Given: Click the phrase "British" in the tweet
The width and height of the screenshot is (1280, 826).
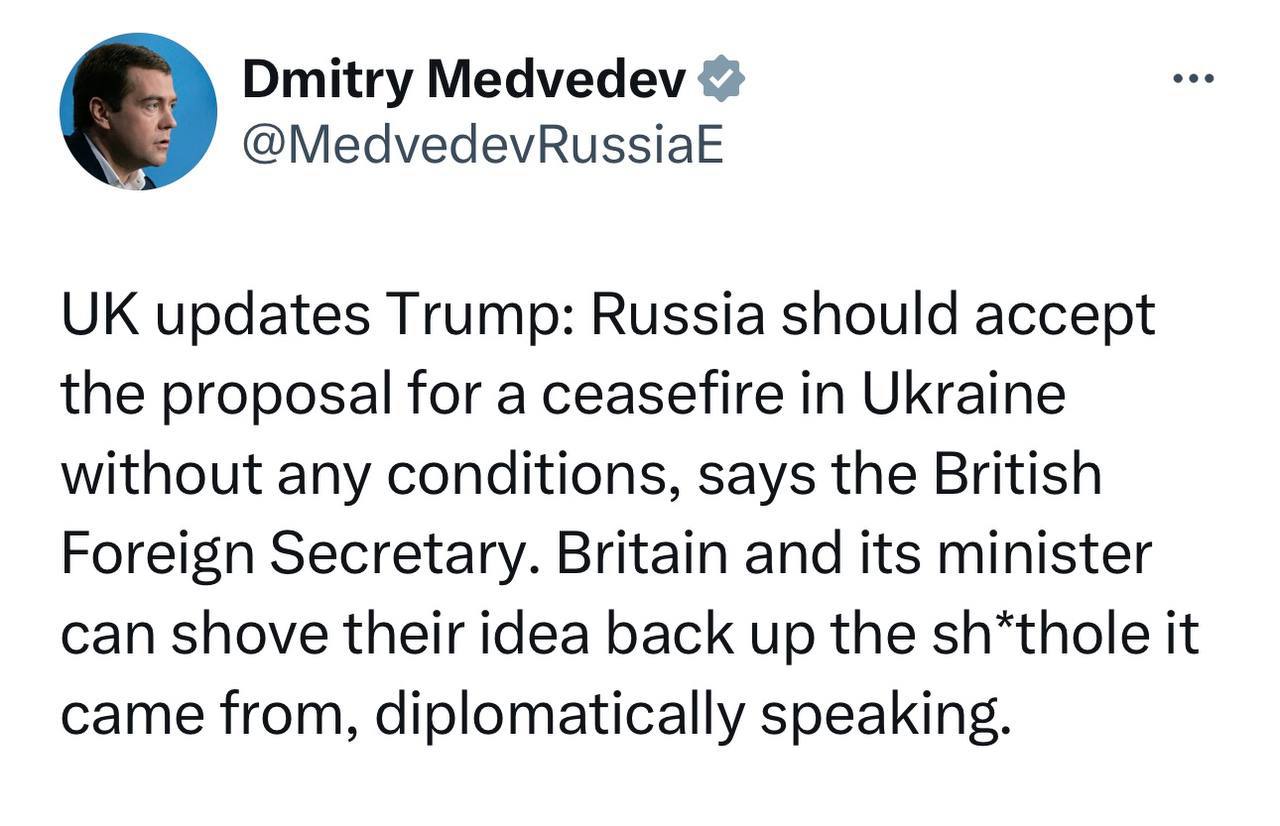Looking at the screenshot, I should point(1017,474).
